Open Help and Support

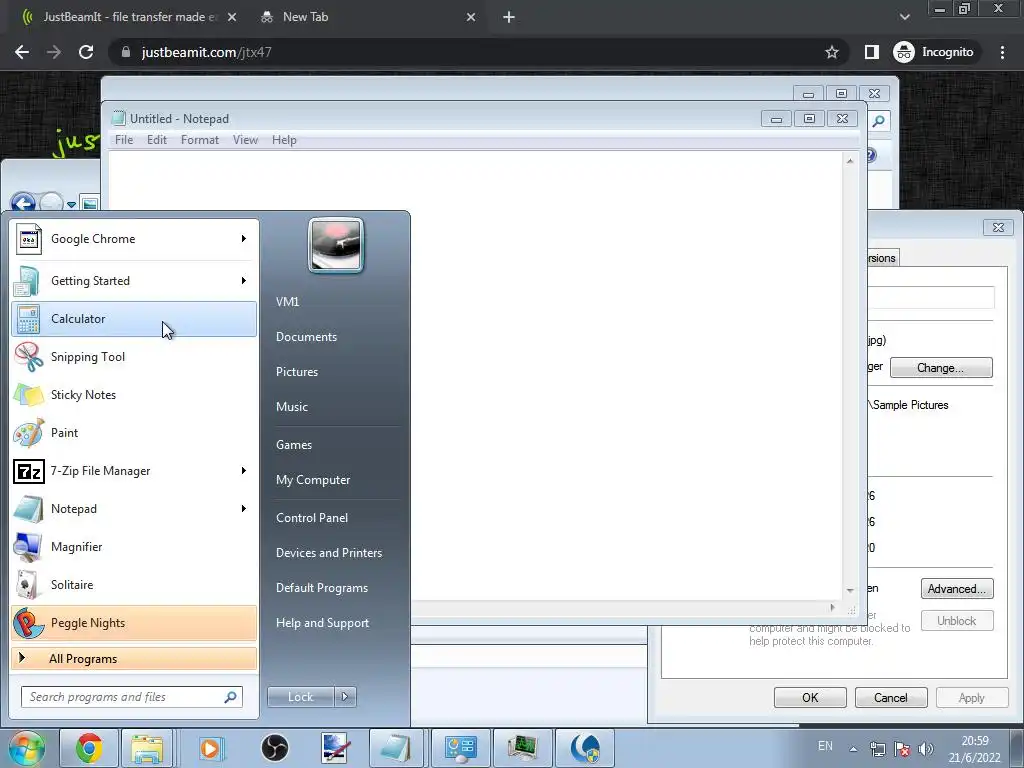[x=323, y=623]
